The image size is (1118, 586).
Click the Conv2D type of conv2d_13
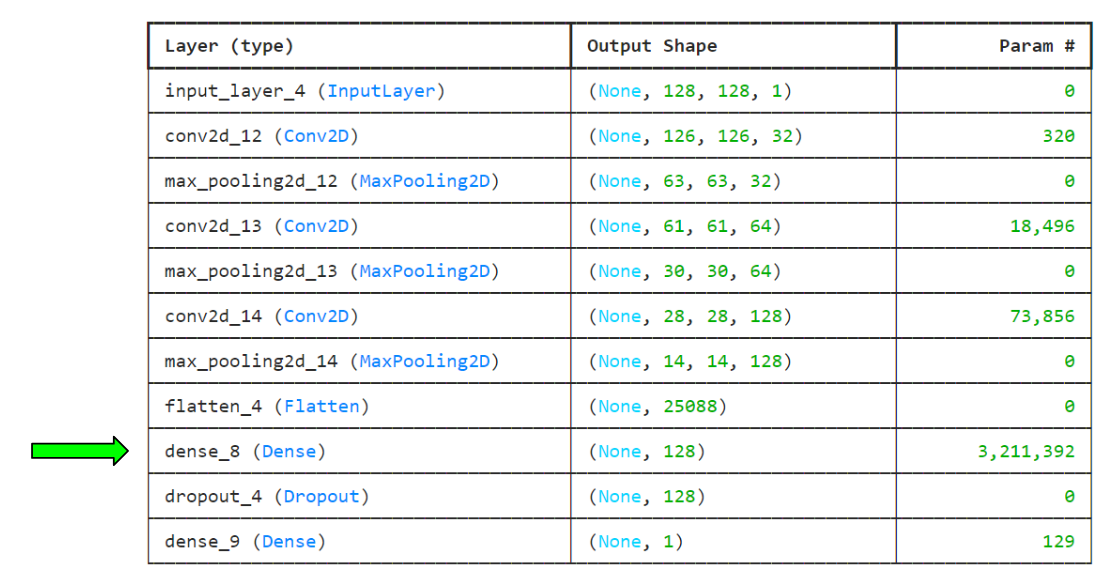coord(320,226)
